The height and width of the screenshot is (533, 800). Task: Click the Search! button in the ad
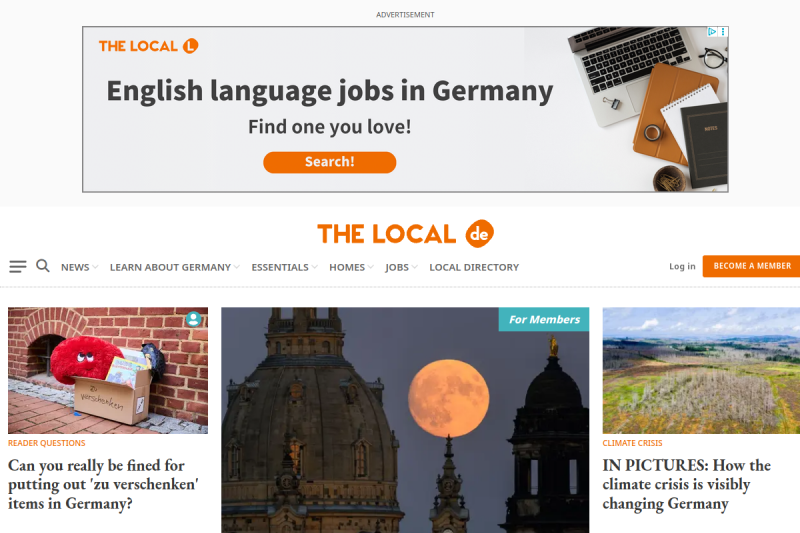click(x=330, y=162)
